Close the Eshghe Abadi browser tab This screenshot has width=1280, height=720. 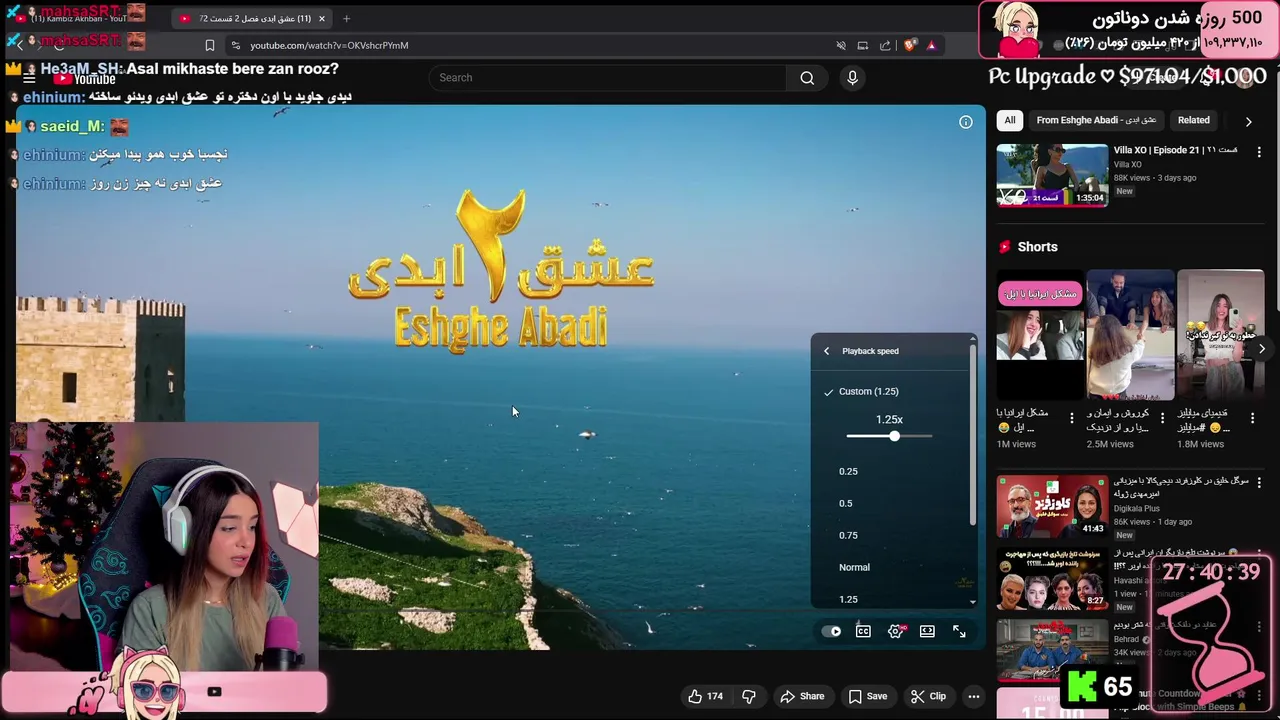321,18
